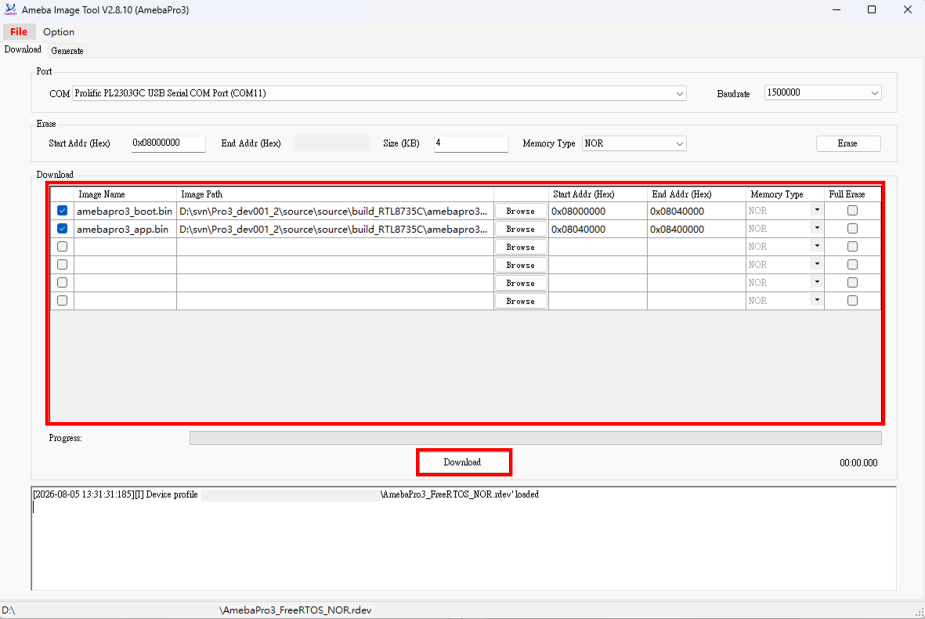Open the Baudrate dropdown
The height and width of the screenshot is (619, 925).
pos(822,93)
